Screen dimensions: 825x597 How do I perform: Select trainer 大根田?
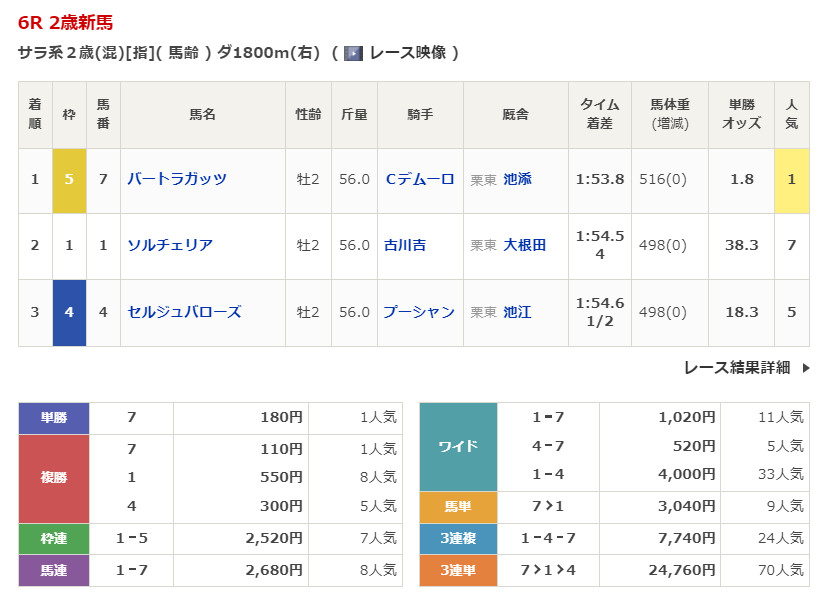pyautogui.click(x=524, y=245)
